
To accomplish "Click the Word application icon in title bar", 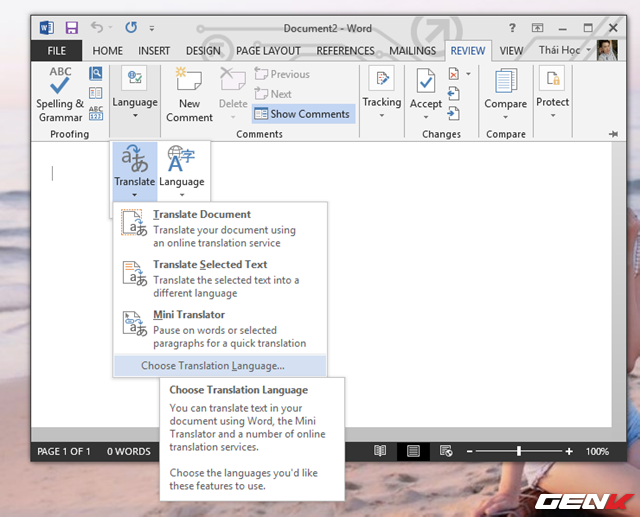I will tap(47, 28).
